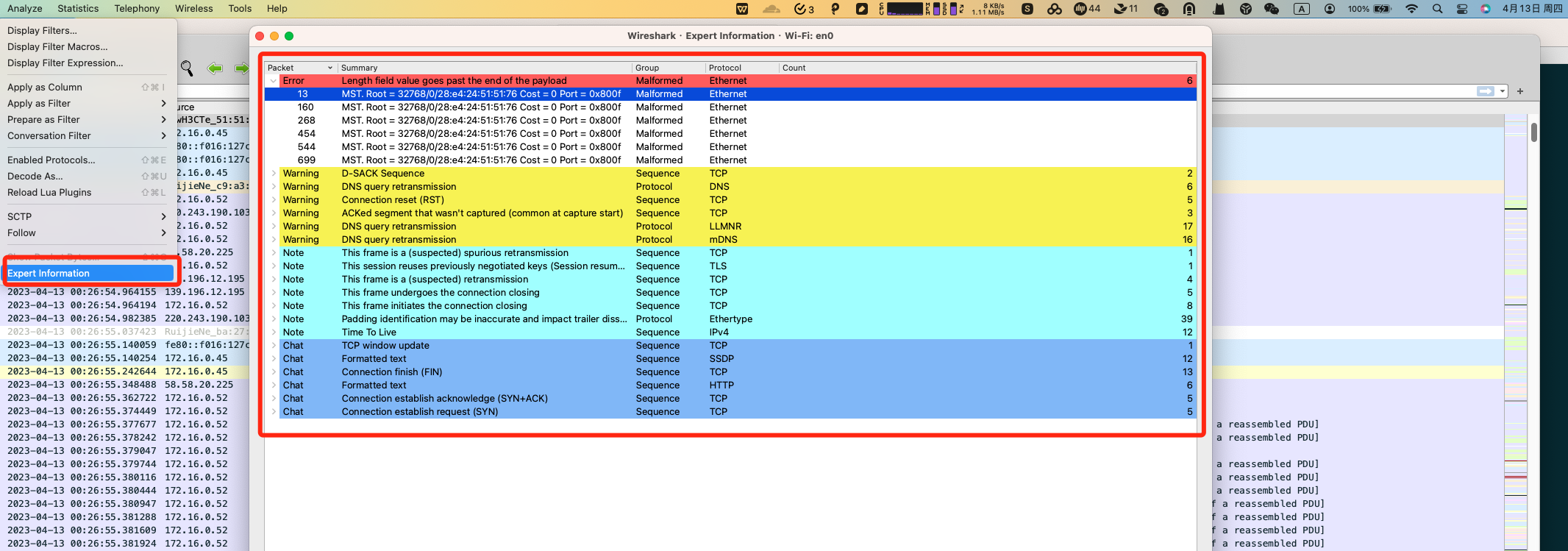The width and height of the screenshot is (1568, 551).
Task: Open the Wireless menu
Action: pyautogui.click(x=194, y=9)
